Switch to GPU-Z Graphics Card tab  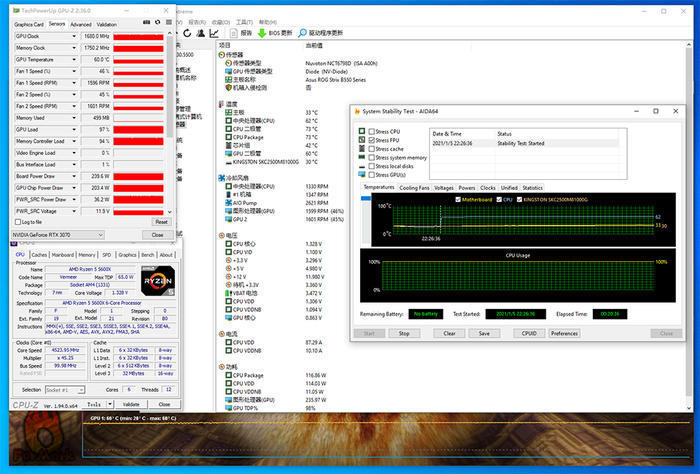29,25
